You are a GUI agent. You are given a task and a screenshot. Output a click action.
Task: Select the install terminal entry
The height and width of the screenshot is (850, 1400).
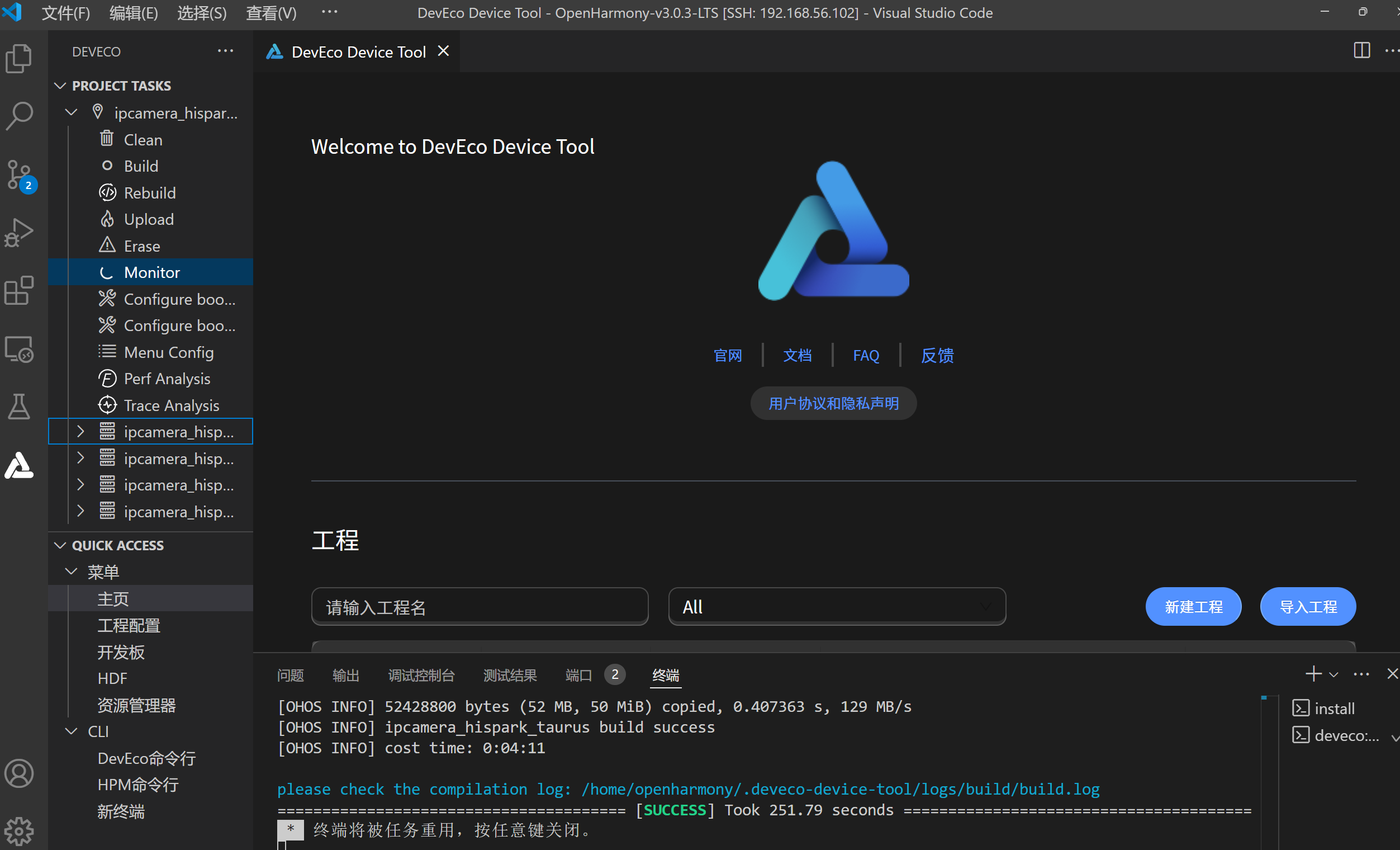[1325, 709]
